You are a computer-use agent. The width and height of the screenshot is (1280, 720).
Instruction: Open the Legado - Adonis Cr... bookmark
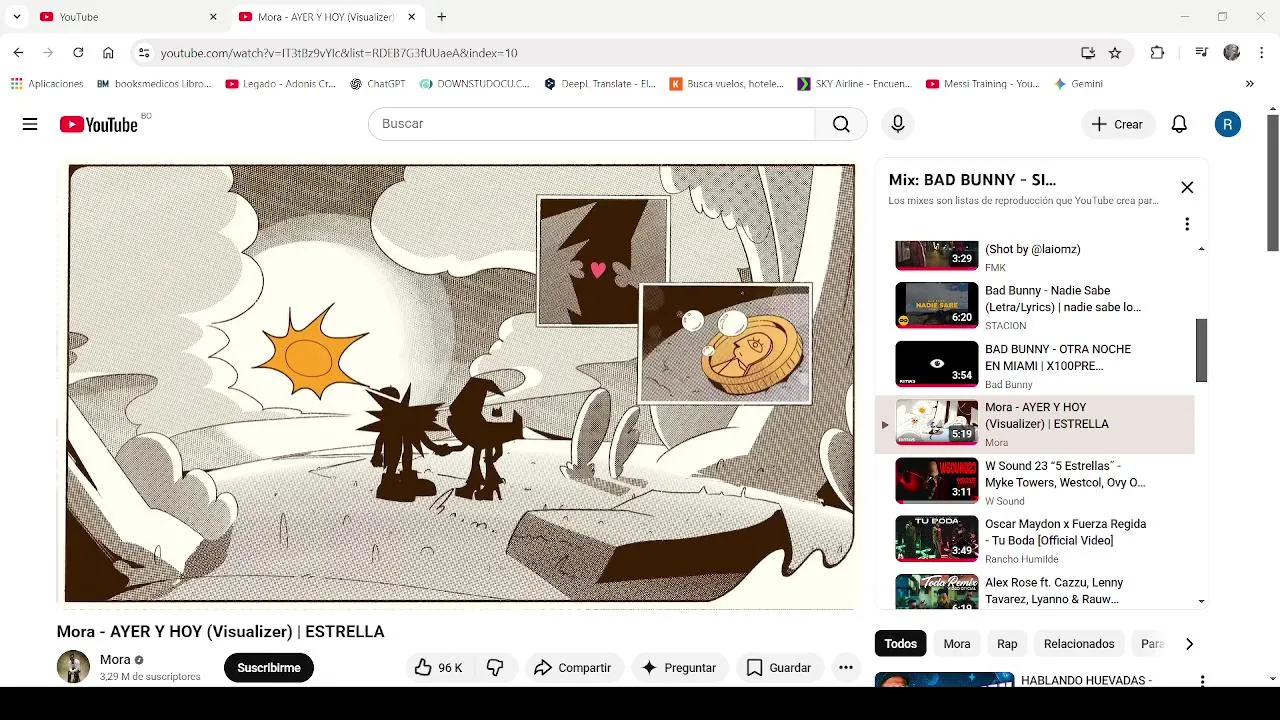[281, 84]
